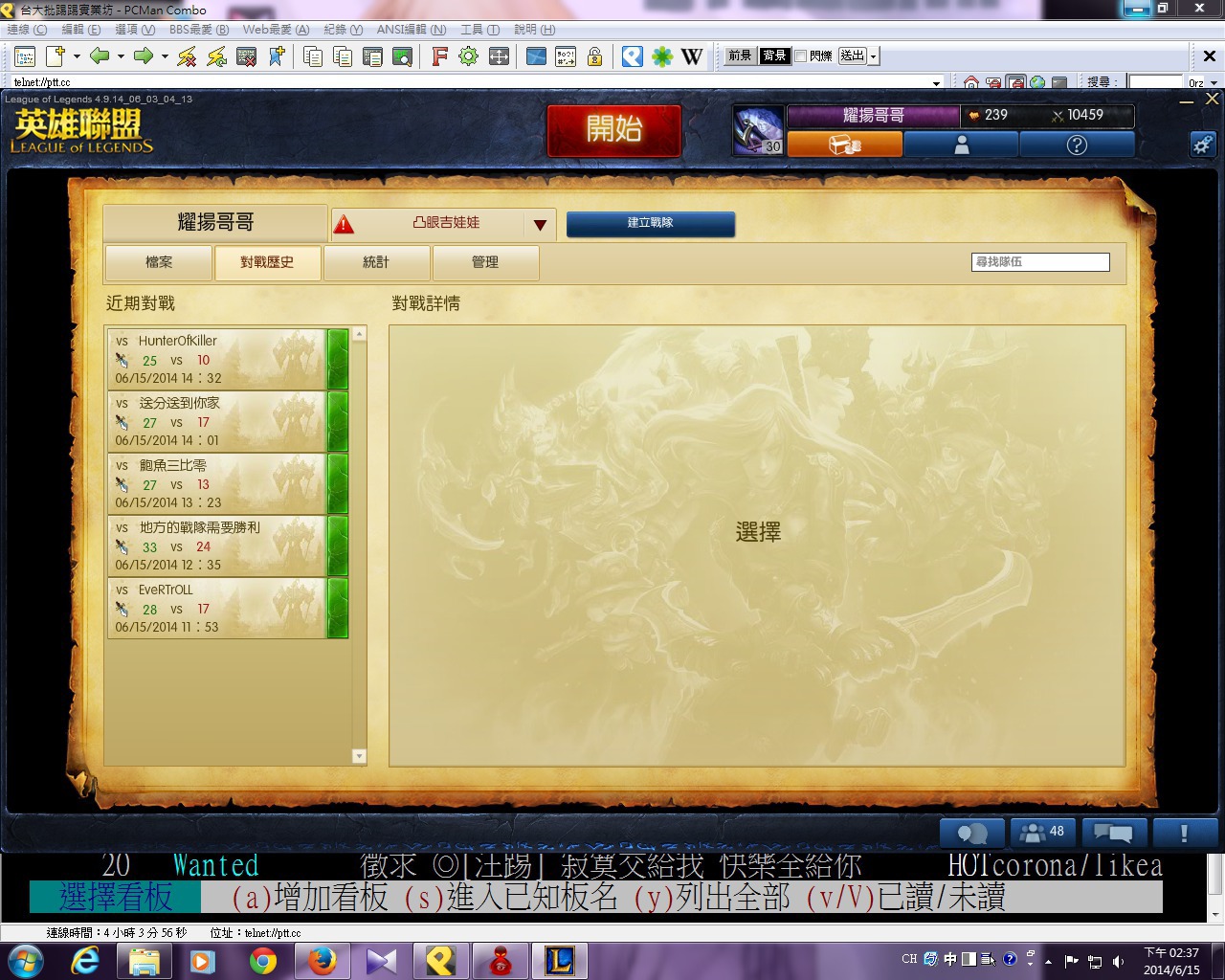Open Google Chrome from taskbar
The image size is (1225, 980).
pos(263,961)
